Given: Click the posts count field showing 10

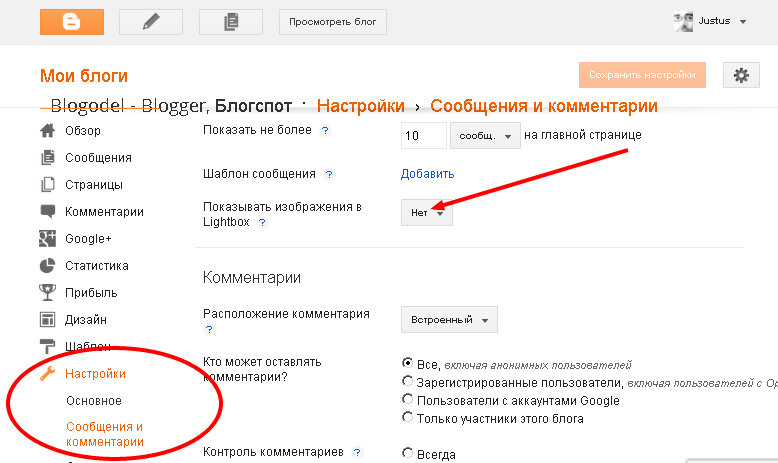Looking at the screenshot, I should (x=424, y=135).
